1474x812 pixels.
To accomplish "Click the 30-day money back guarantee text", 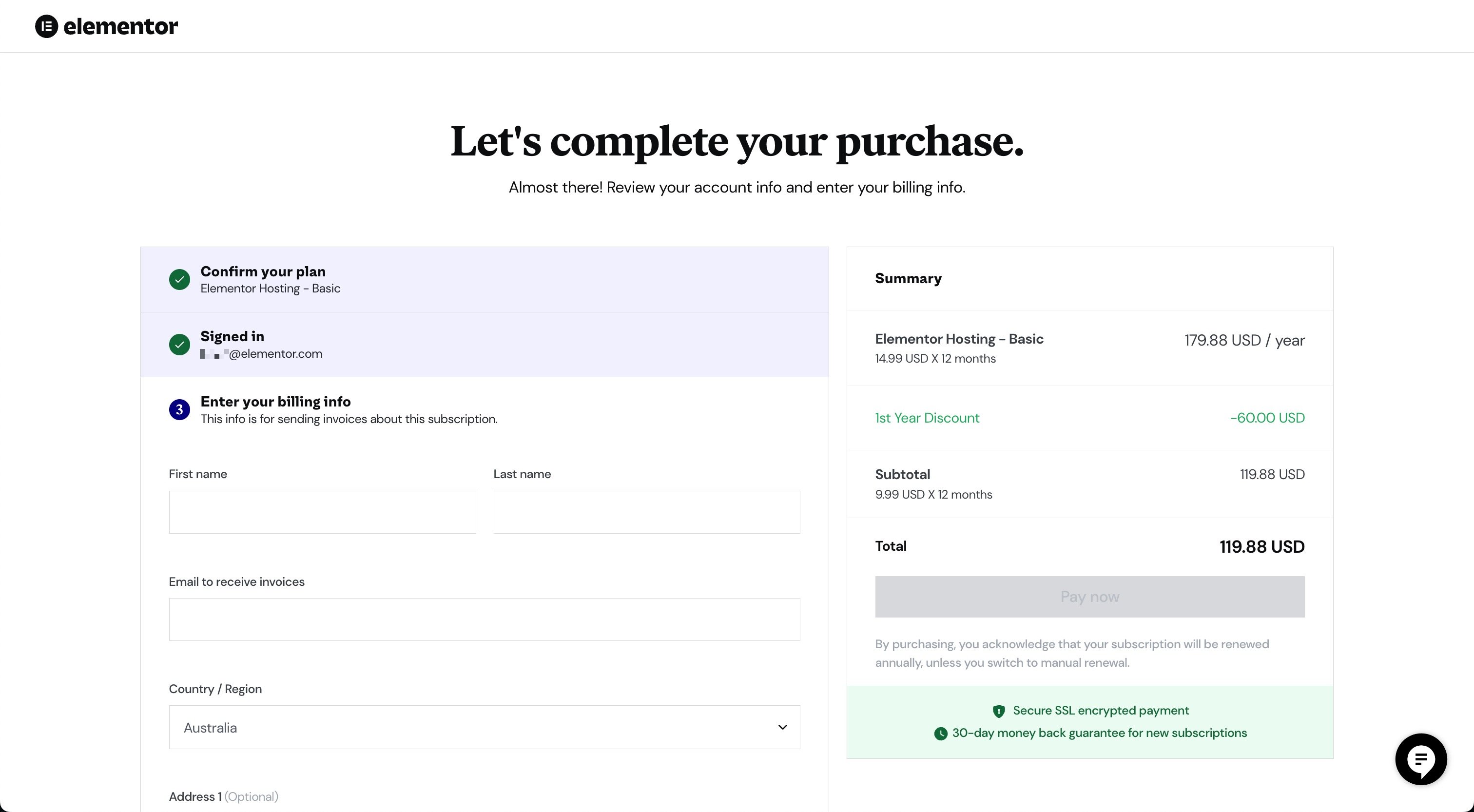I will [x=1099, y=733].
